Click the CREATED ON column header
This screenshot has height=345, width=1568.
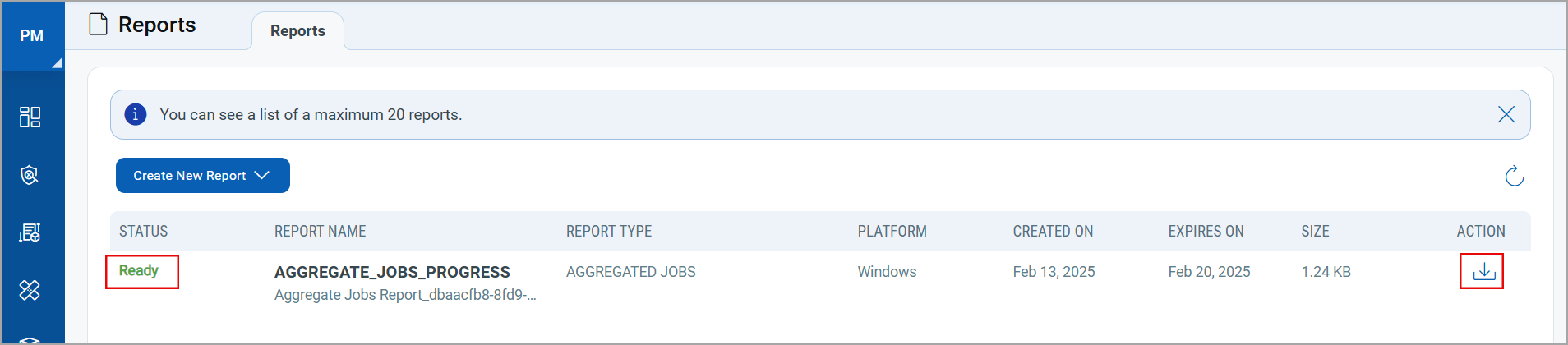(1054, 232)
